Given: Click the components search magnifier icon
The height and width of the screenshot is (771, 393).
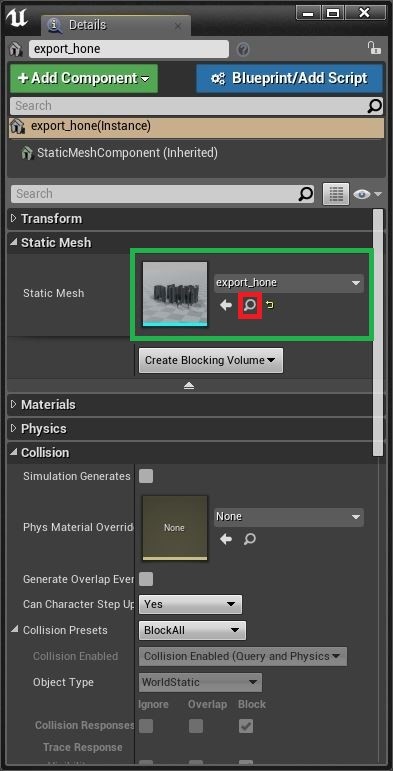Looking at the screenshot, I should (x=375, y=106).
